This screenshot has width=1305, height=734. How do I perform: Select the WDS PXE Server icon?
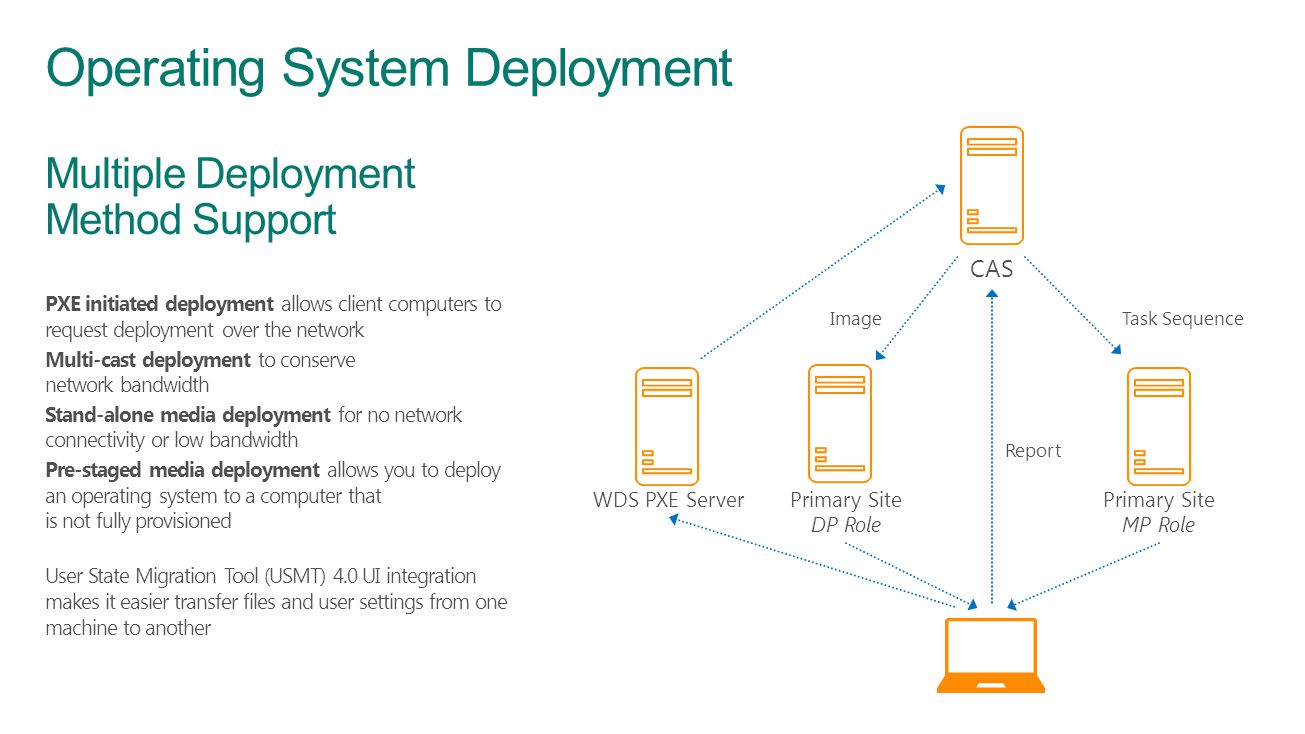pos(666,426)
